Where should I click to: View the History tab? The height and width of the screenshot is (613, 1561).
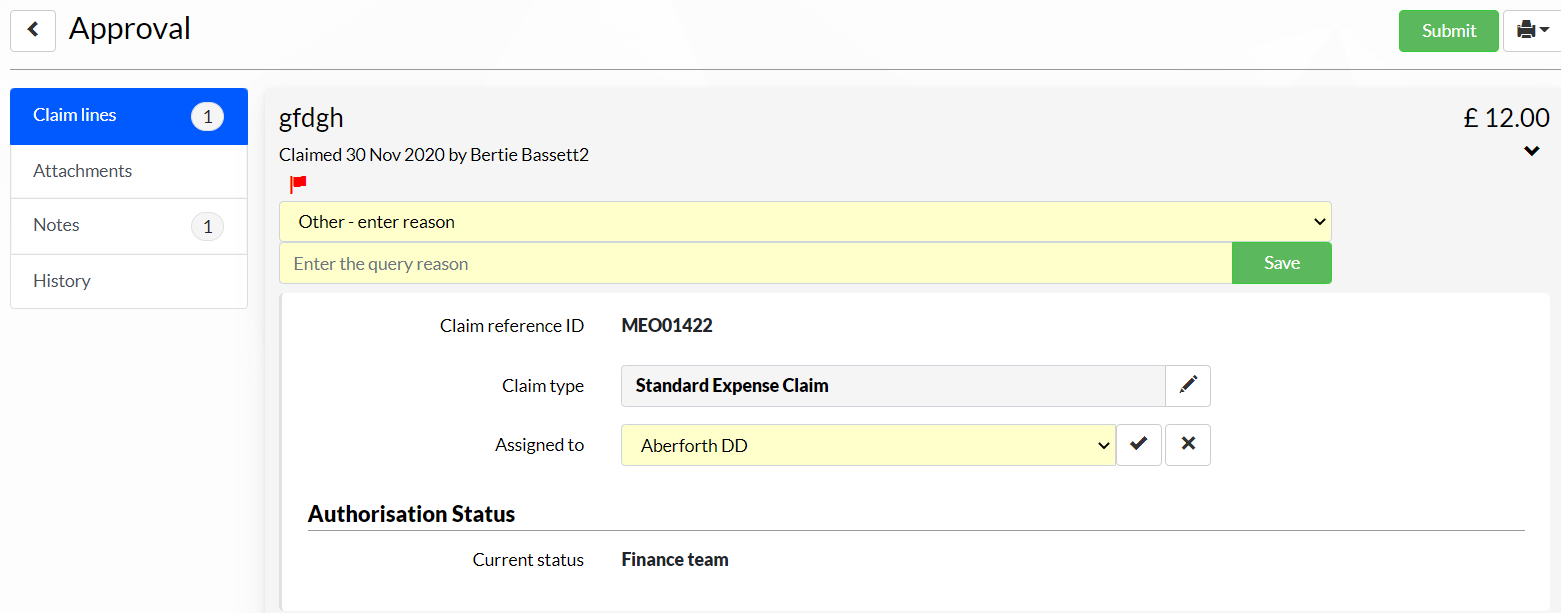point(129,281)
